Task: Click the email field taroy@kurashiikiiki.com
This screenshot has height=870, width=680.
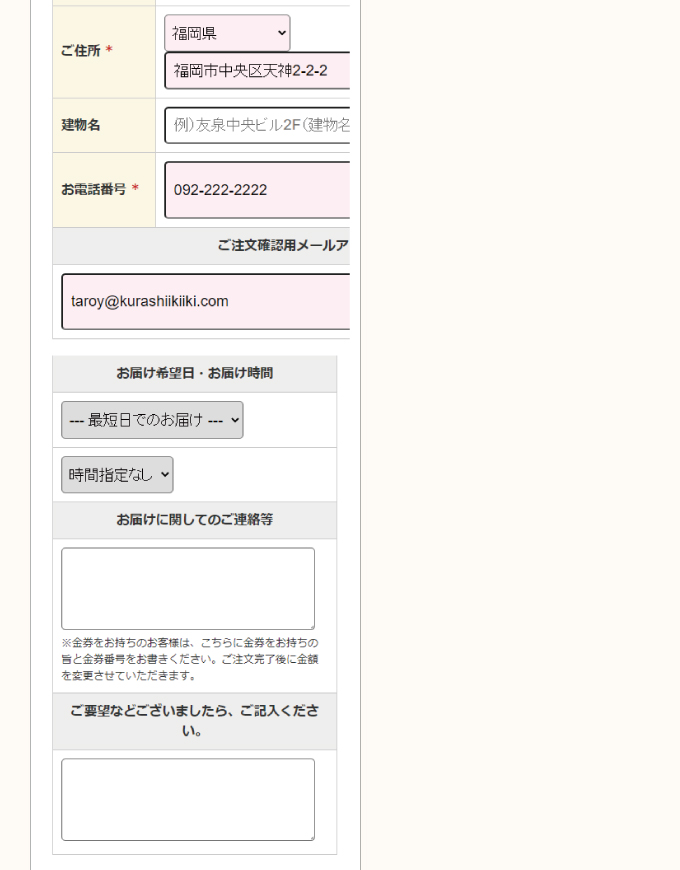Action: (x=206, y=301)
